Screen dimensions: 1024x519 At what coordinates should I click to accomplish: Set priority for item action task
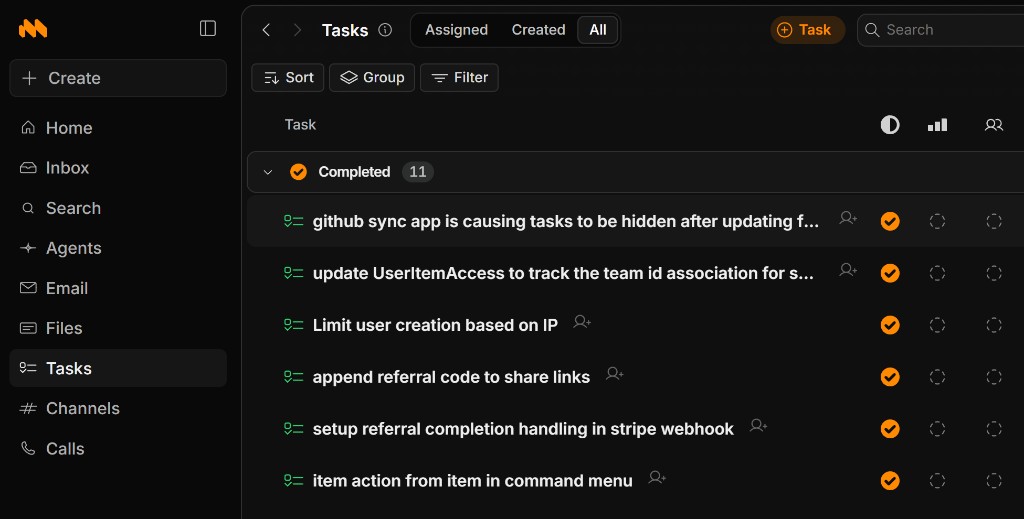[937, 480]
